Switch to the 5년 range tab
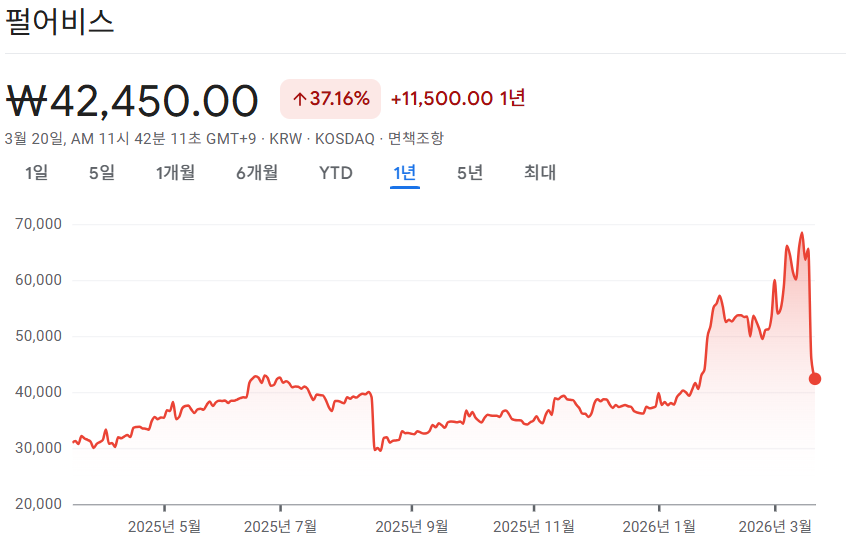The image size is (846, 555). pyautogui.click(x=470, y=173)
